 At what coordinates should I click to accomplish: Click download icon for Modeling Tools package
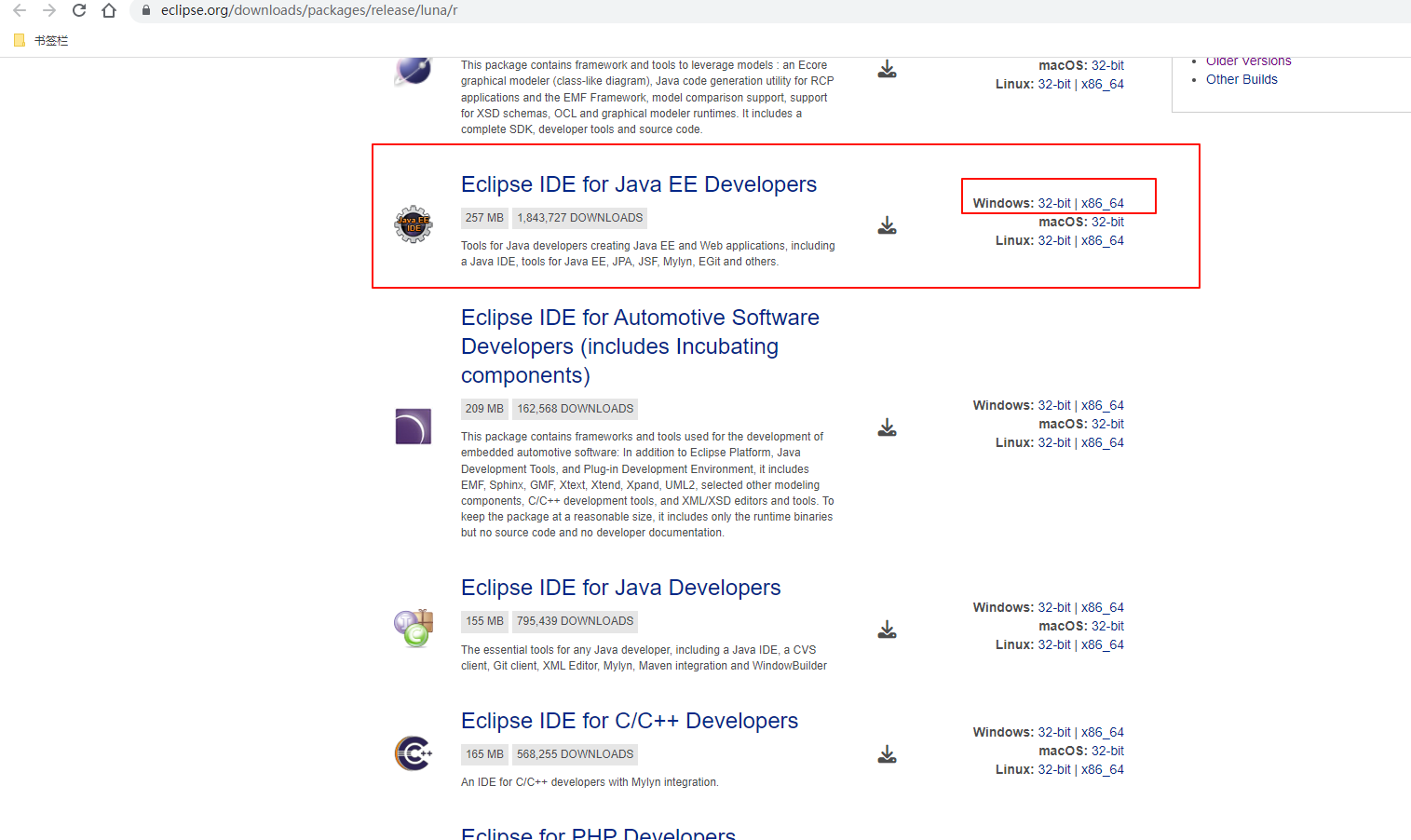pyautogui.click(x=887, y=70)
